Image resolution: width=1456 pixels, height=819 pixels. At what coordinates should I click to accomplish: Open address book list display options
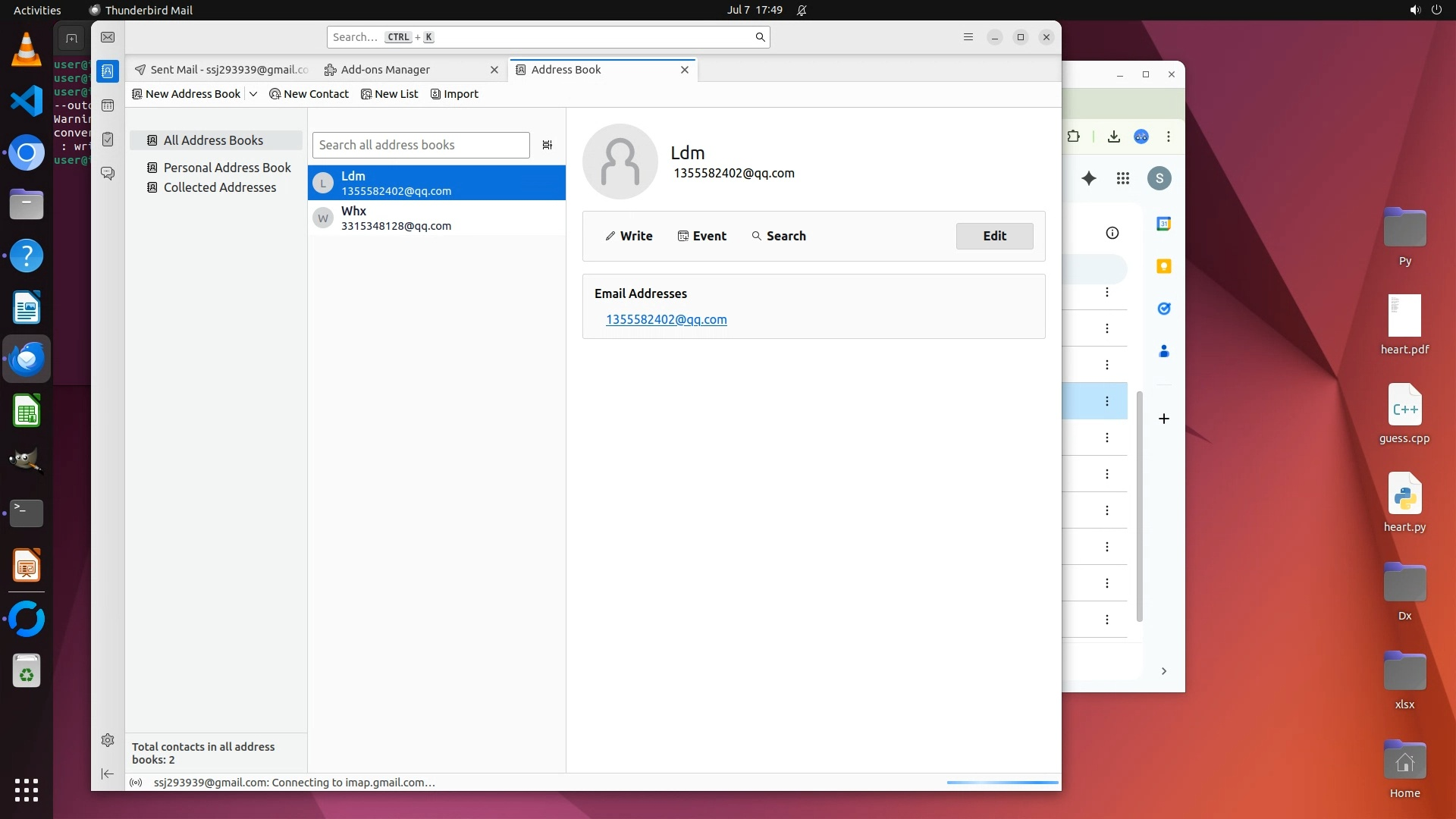point(547,145)
